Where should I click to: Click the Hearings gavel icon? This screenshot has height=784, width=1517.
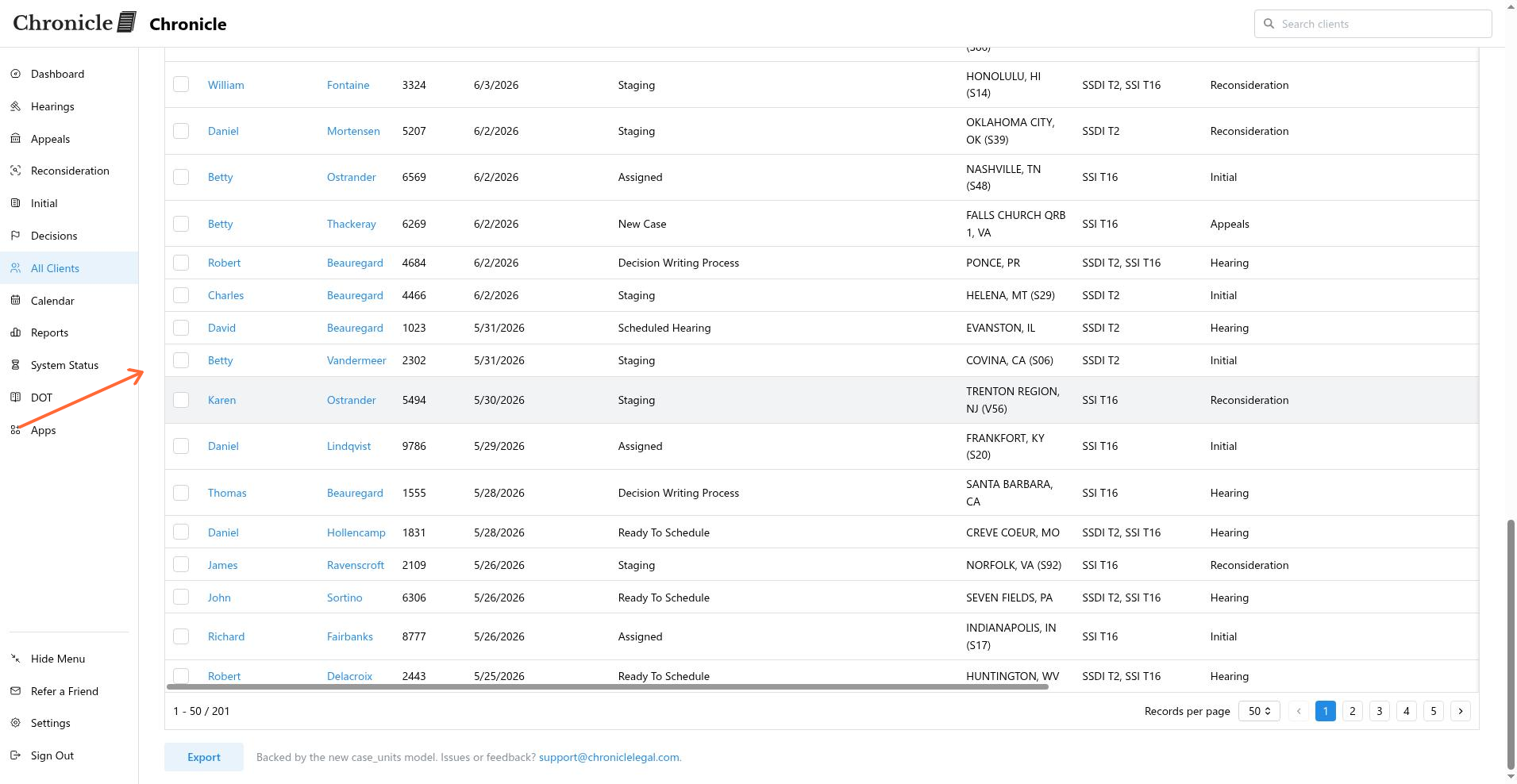tap(15, 106)
